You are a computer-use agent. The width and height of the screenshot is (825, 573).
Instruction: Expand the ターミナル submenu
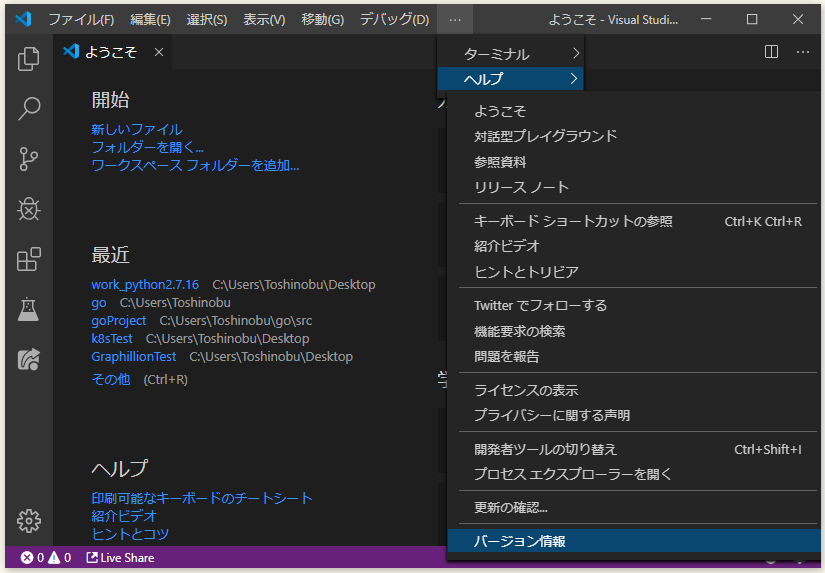pyautogui.click(x=510, y=53)
